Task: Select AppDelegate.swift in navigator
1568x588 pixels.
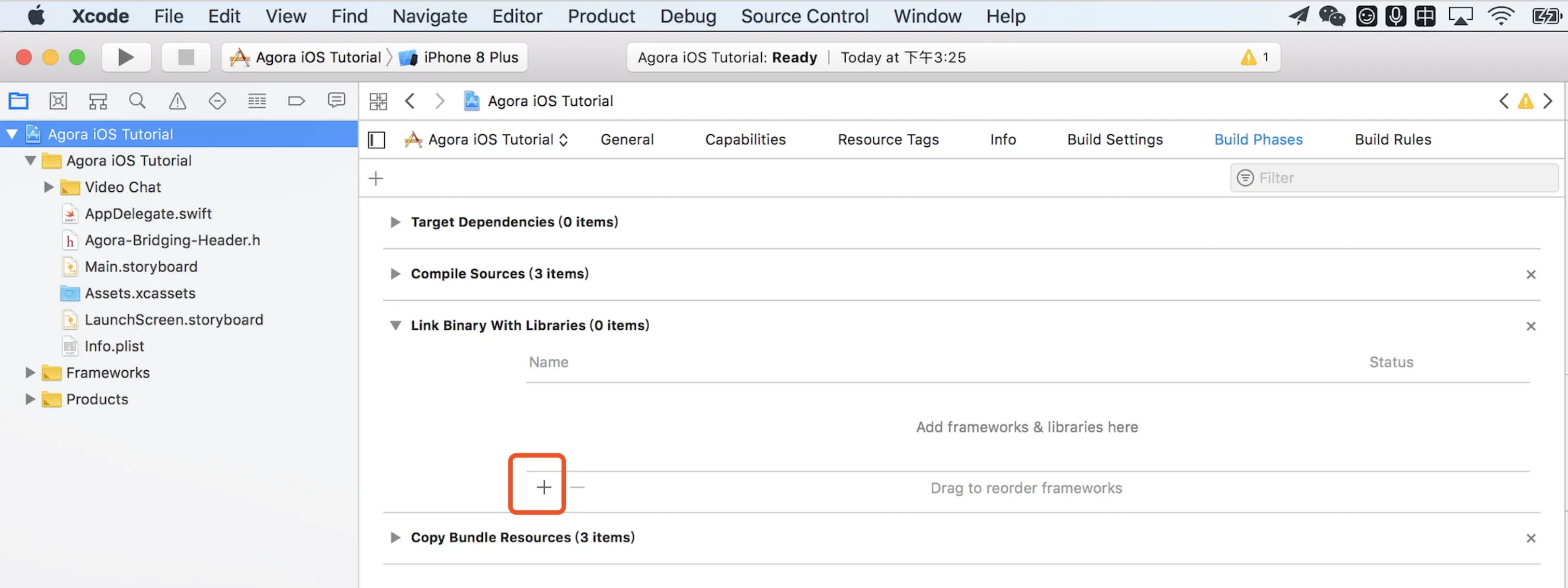Action: 148,214
